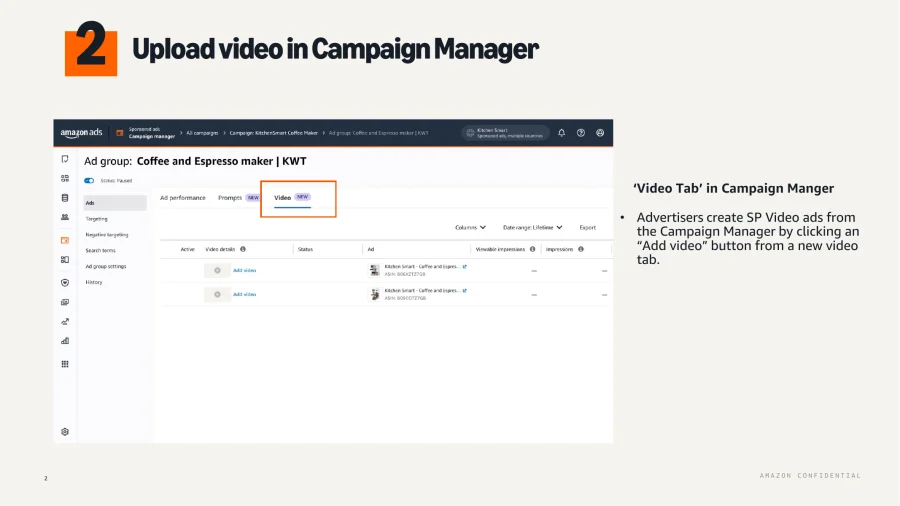Open the nine-dot grid apps icon

click(65, 364)
